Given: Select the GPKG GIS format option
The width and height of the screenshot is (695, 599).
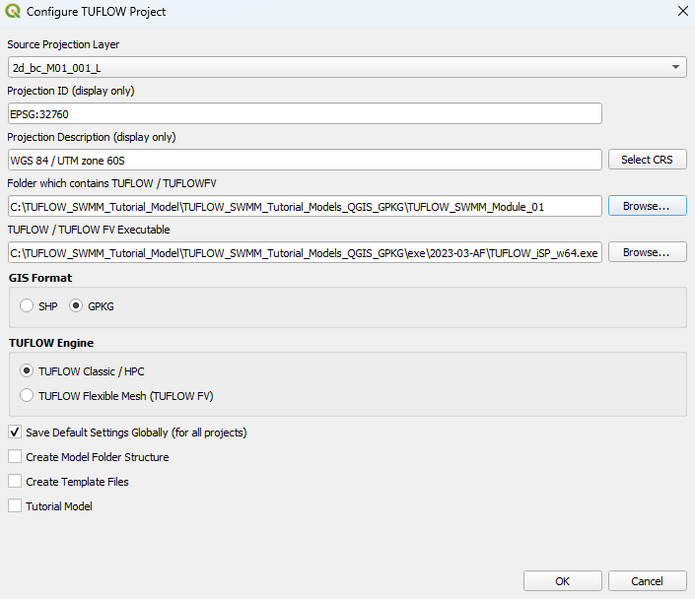Looking at the screenshot, I should pyautogui.click(x=75, y=306).
